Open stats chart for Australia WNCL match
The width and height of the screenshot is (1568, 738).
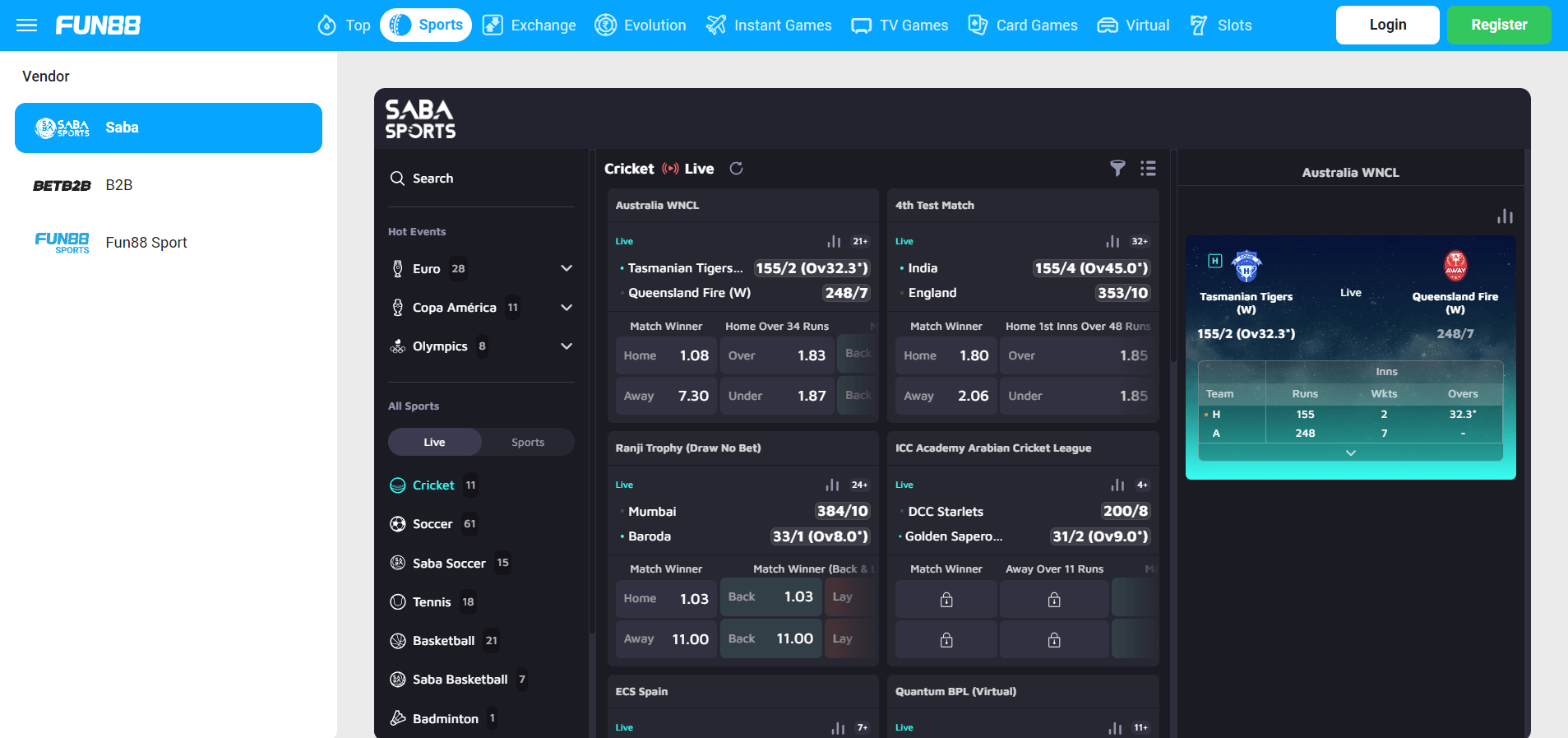[x=834, y=241]
